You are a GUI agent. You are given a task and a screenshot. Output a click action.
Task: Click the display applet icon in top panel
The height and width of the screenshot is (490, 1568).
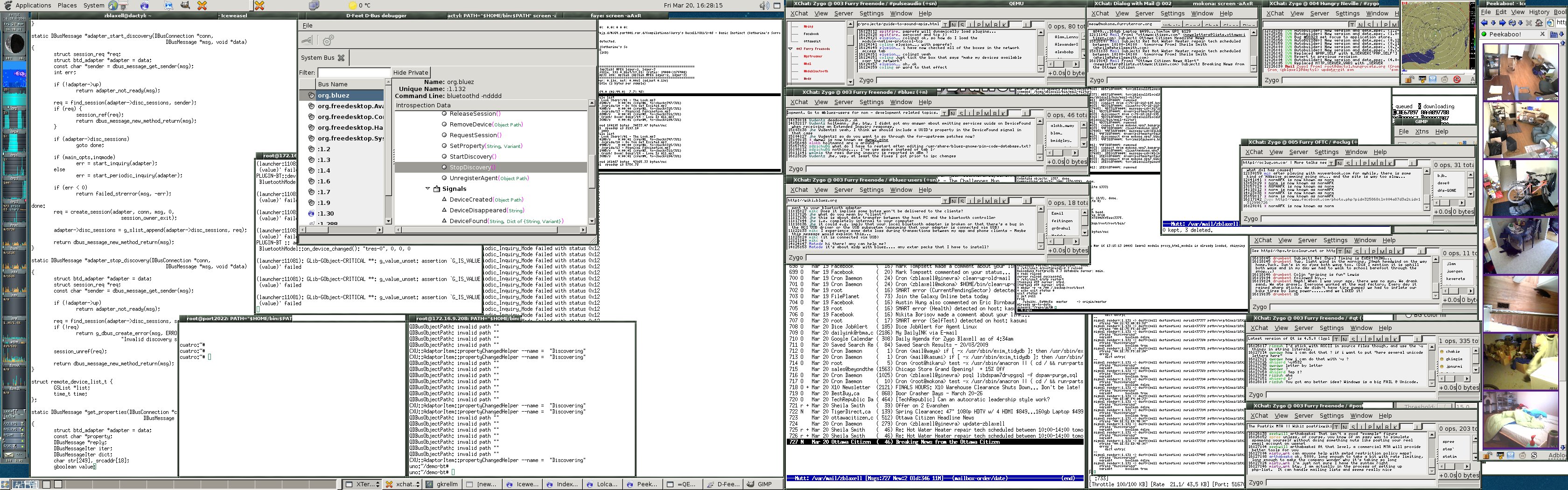[x=314, y=6]
